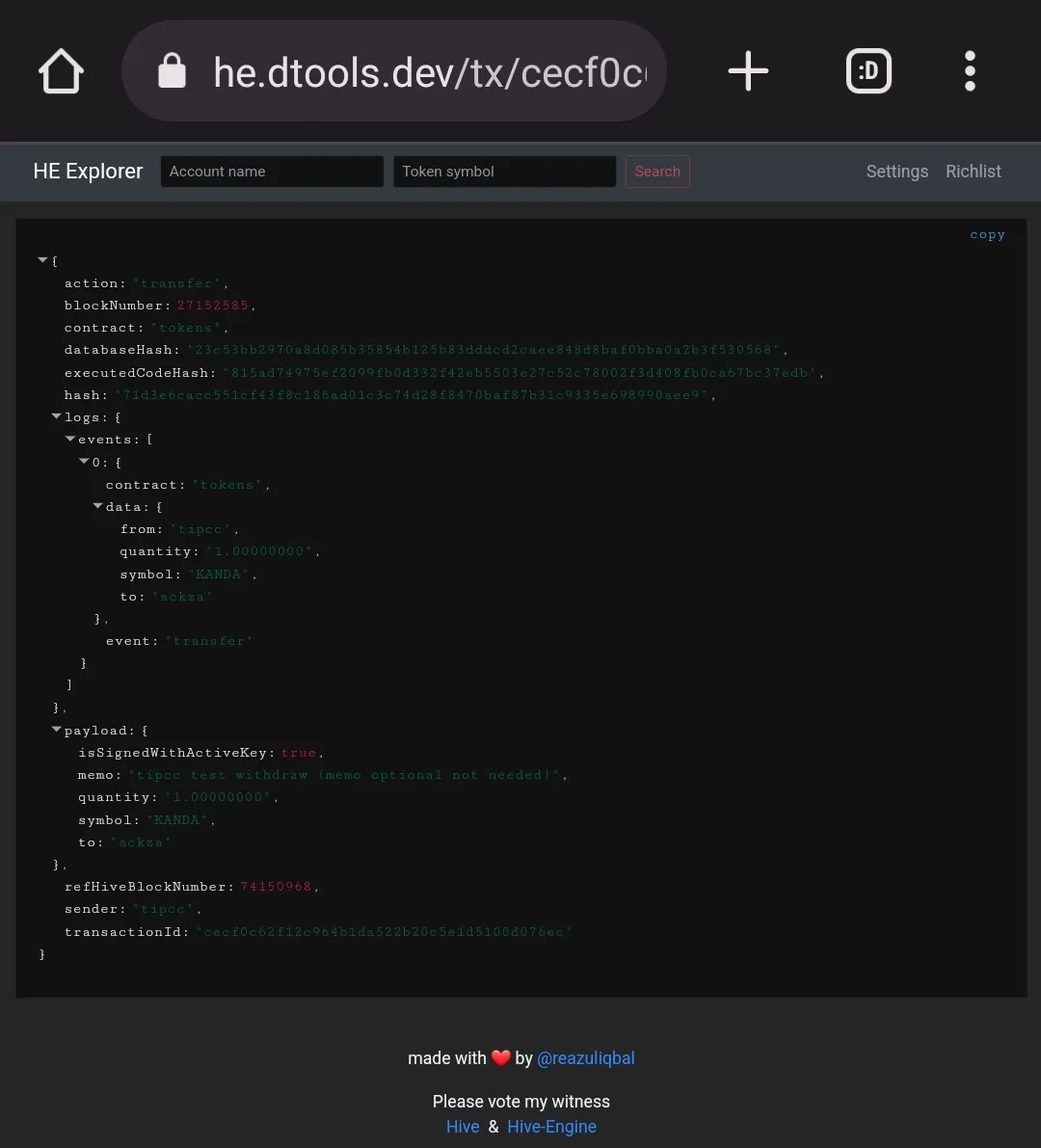1041x1148 pixels.
Task: Collapse the events array triangle
Action: [70, 439]
